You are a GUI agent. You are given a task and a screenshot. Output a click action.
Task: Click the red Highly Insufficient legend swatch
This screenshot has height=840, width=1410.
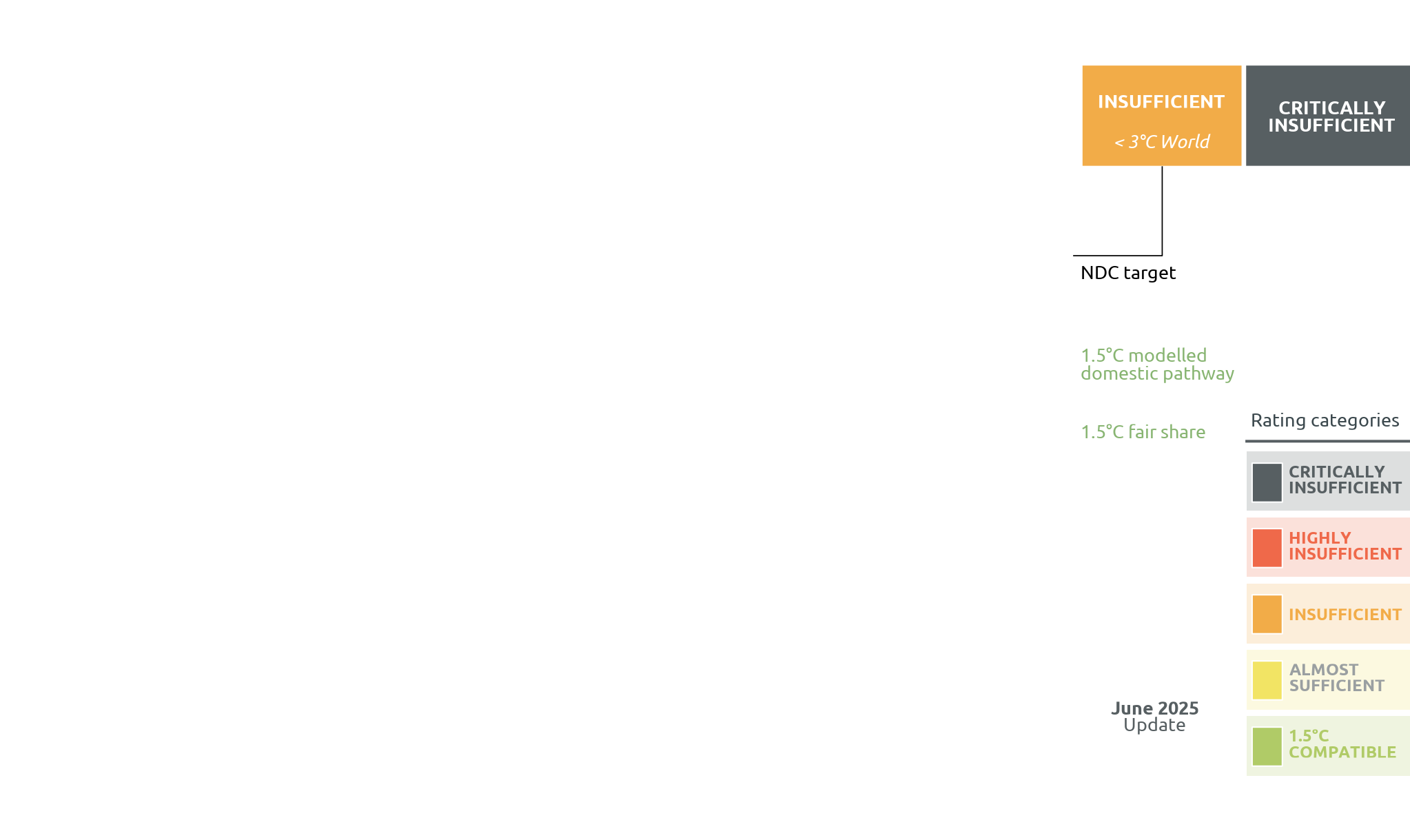pyautogui.click(x=1267, y=548)
